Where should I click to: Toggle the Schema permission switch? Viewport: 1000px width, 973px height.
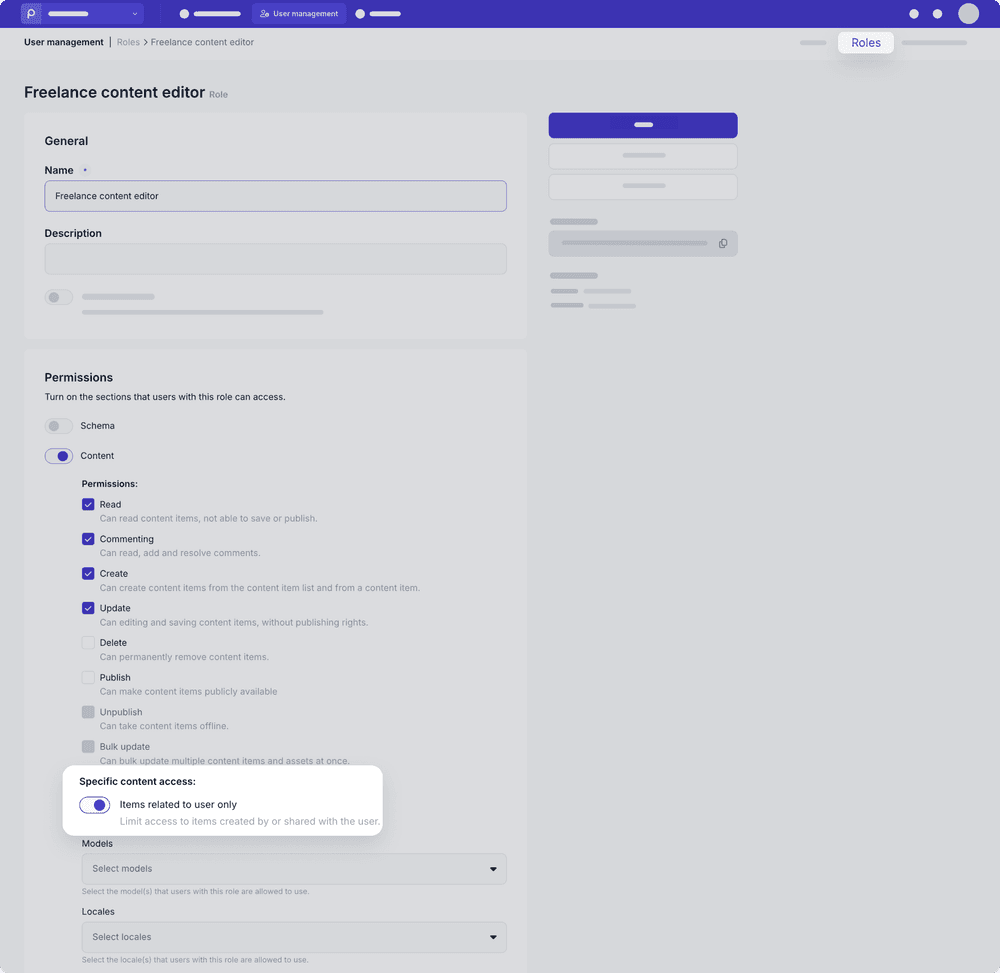click(59, 426)
